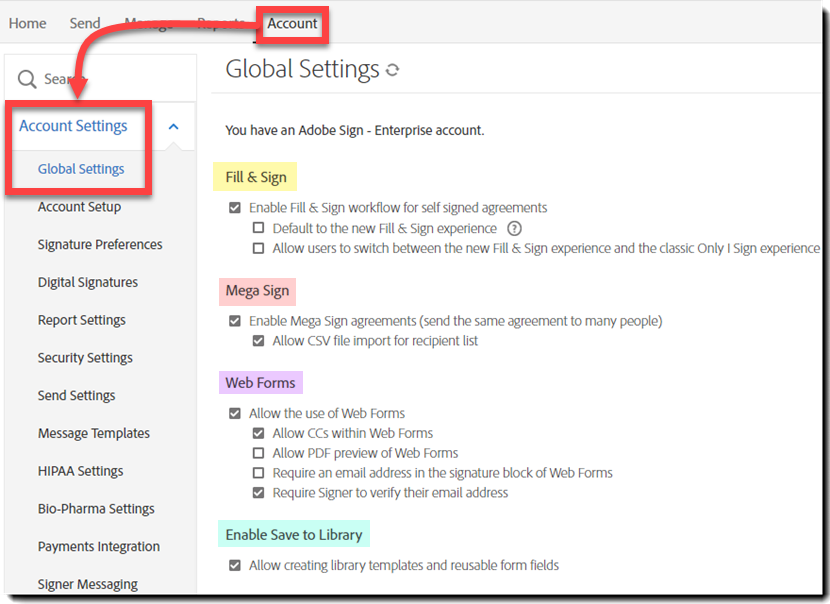830x604 pixels.
Task: Open Signature Preferences
Action: 100,245
